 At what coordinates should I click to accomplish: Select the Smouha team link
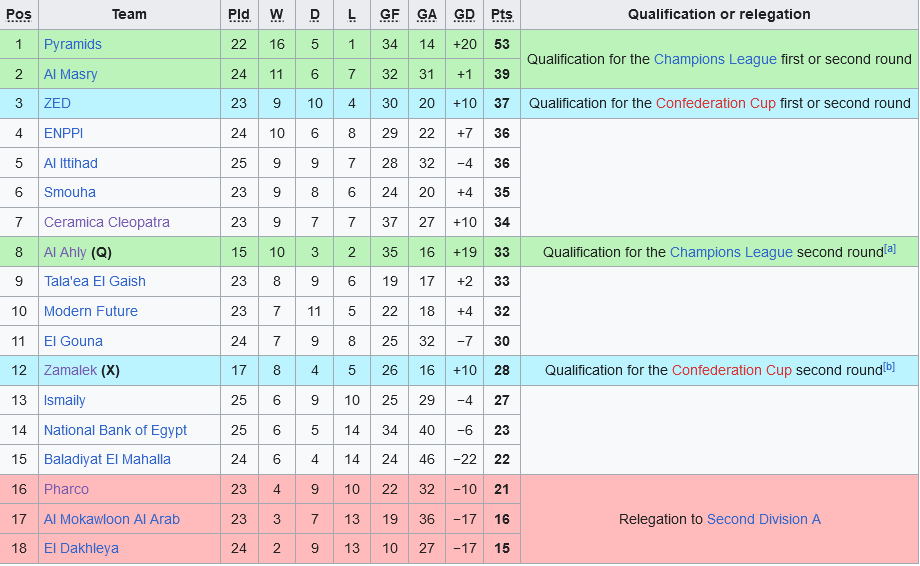[x=70, y=192]
